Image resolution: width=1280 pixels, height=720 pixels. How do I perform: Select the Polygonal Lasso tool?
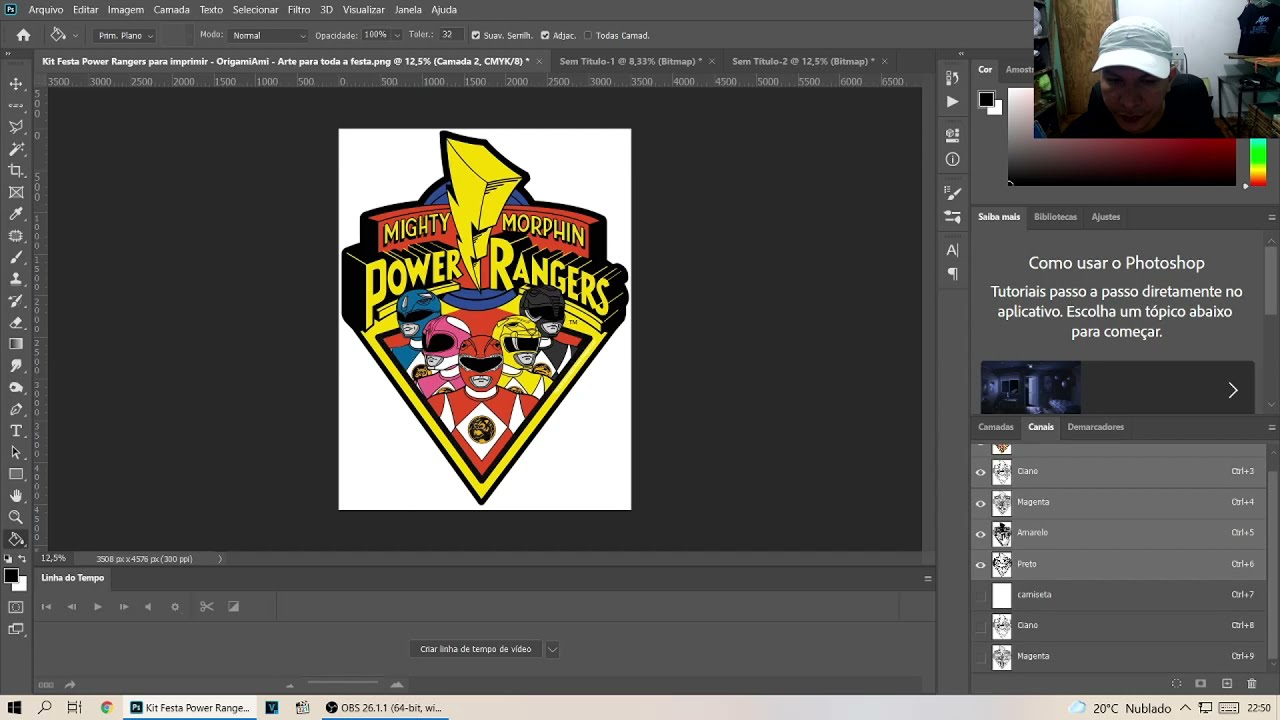tap(16, 127)
